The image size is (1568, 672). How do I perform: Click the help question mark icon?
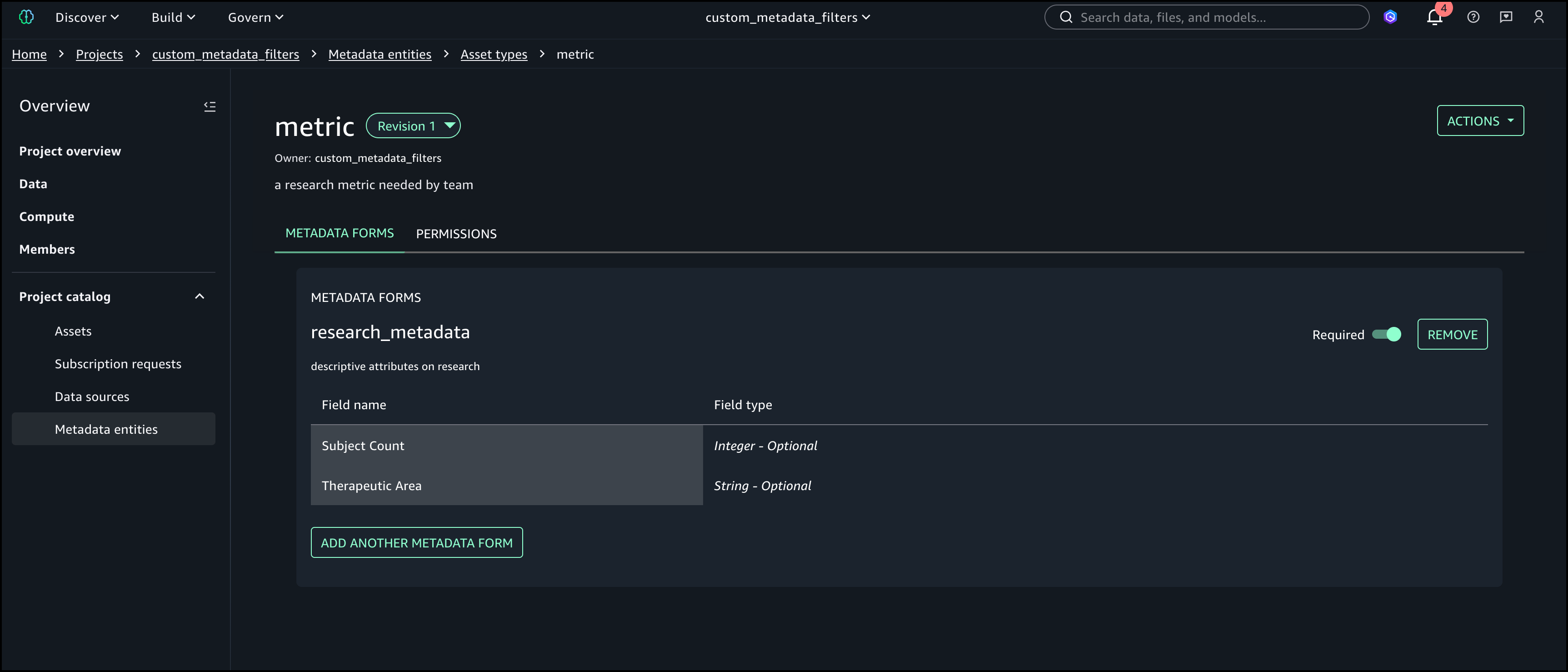(x=1473, y=17)
